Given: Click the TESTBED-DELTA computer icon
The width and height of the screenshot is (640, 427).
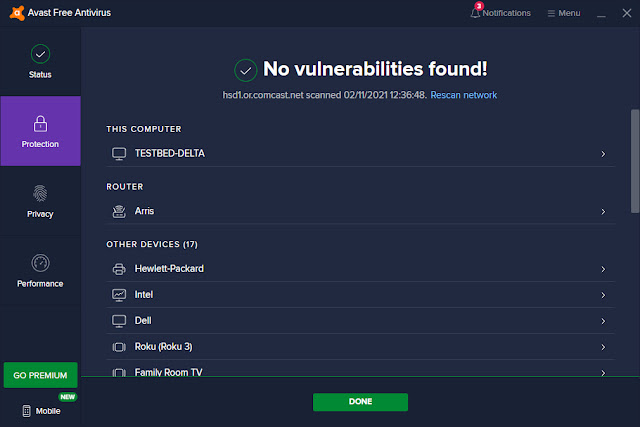Looking at the screenshot, I should 119,154.
